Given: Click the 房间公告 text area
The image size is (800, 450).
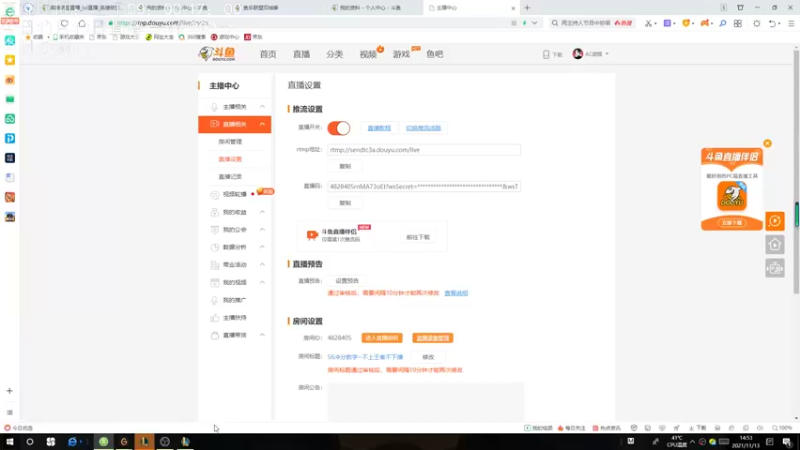Looking at the screenshot, I should 426,402.
